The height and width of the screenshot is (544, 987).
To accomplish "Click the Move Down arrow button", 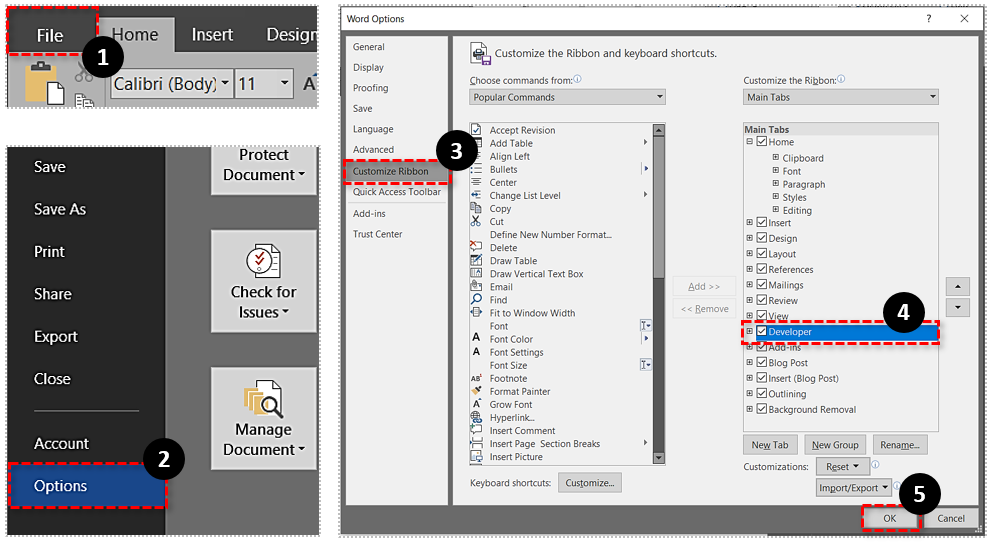I will point(957,307).
